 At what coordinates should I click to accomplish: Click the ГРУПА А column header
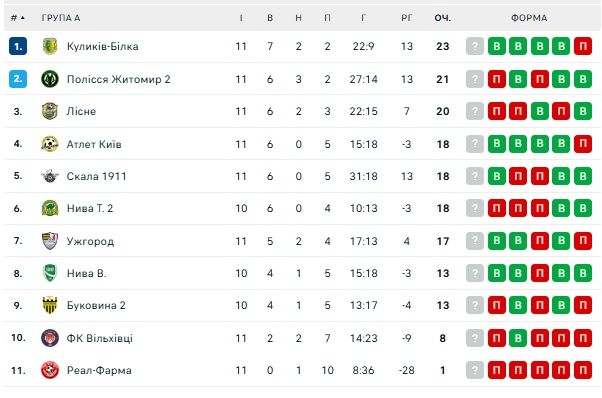pos(61,18)
